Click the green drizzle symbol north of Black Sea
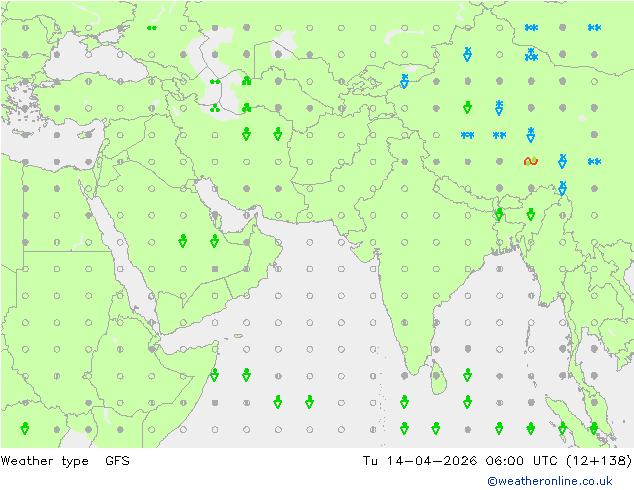Viewport: 634px width, 490px height. tap(152, 28)
